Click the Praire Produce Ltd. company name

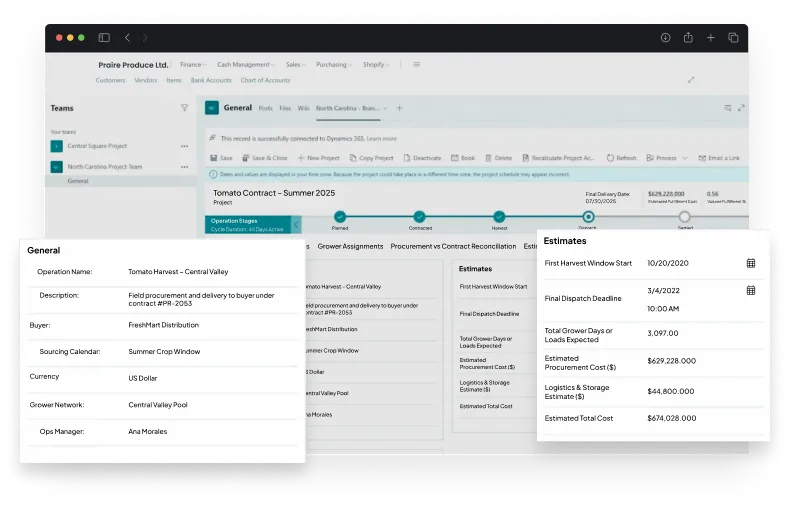coord(133,65)
